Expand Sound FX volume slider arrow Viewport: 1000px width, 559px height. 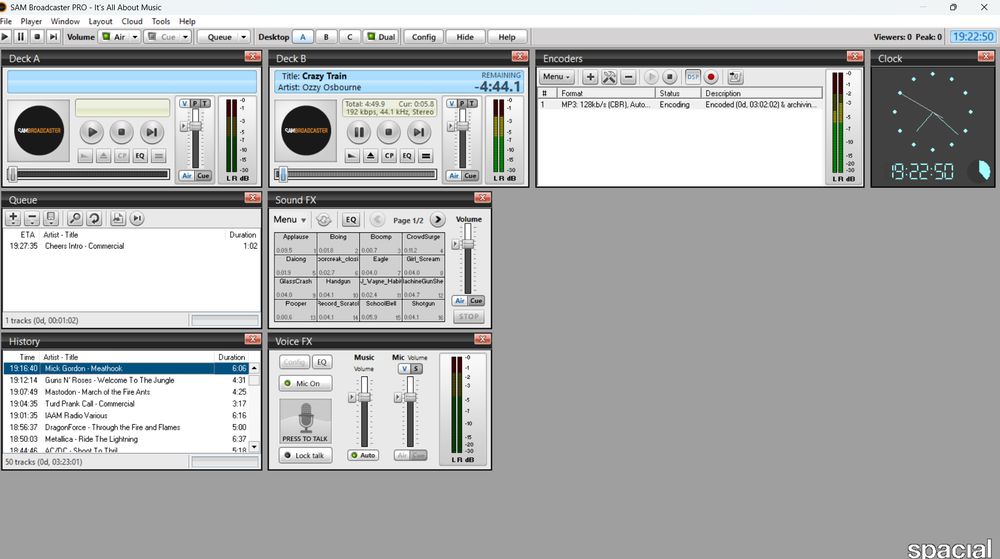tap(455, 244)
